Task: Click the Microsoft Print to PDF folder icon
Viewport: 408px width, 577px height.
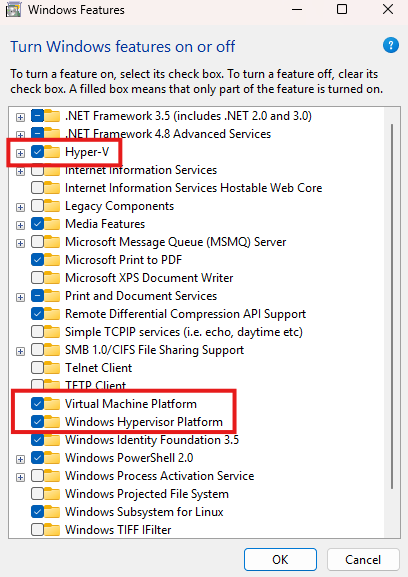Action: tap(52, 260)
